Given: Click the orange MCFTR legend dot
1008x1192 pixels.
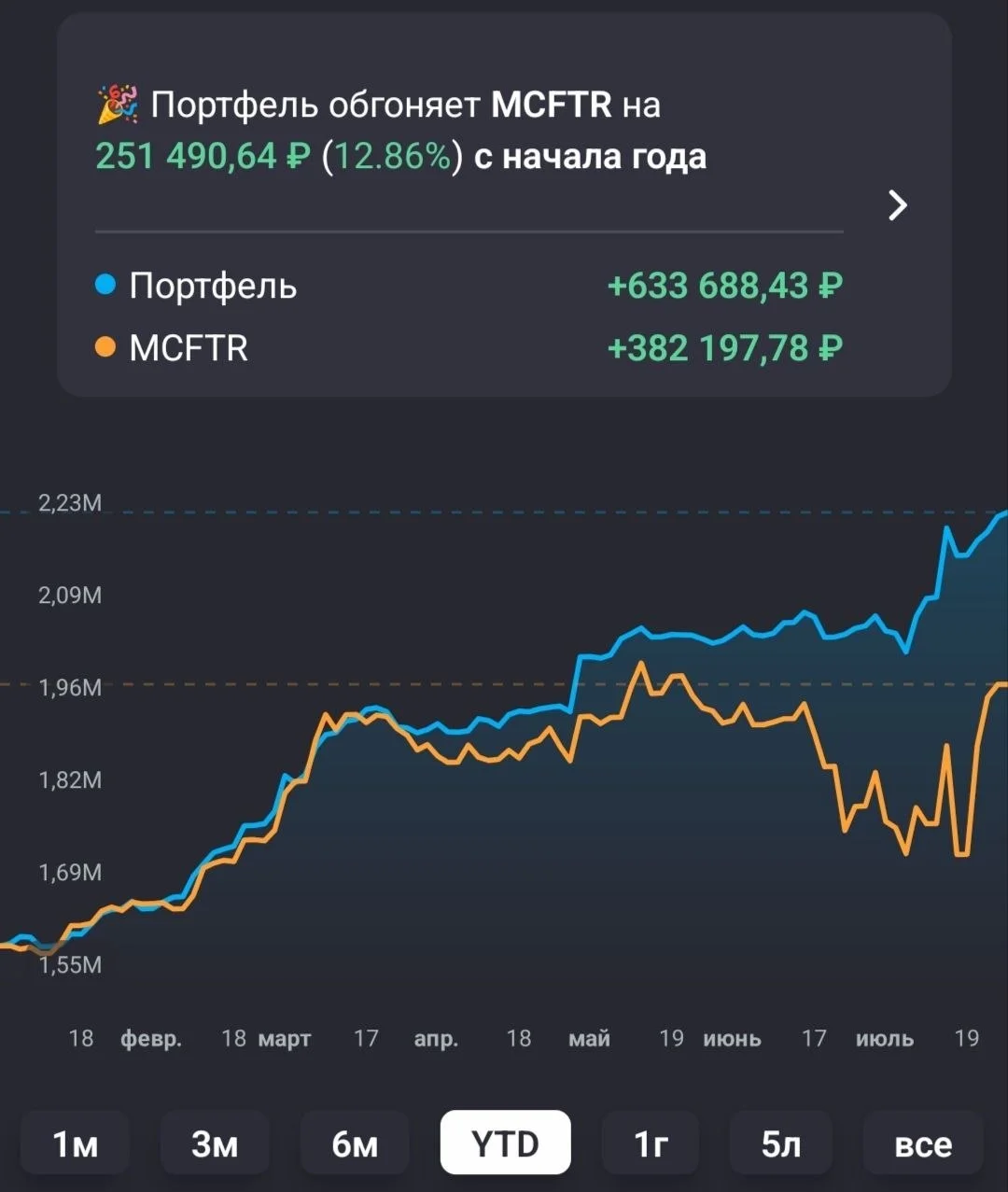Looking at the screenshot, I should [x=105, y=347].
